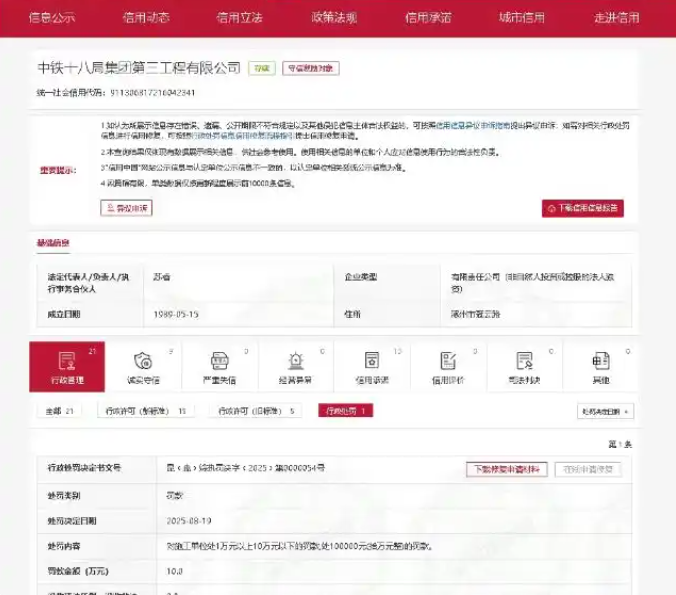Click the unified social credit code number

click(153, 93)
